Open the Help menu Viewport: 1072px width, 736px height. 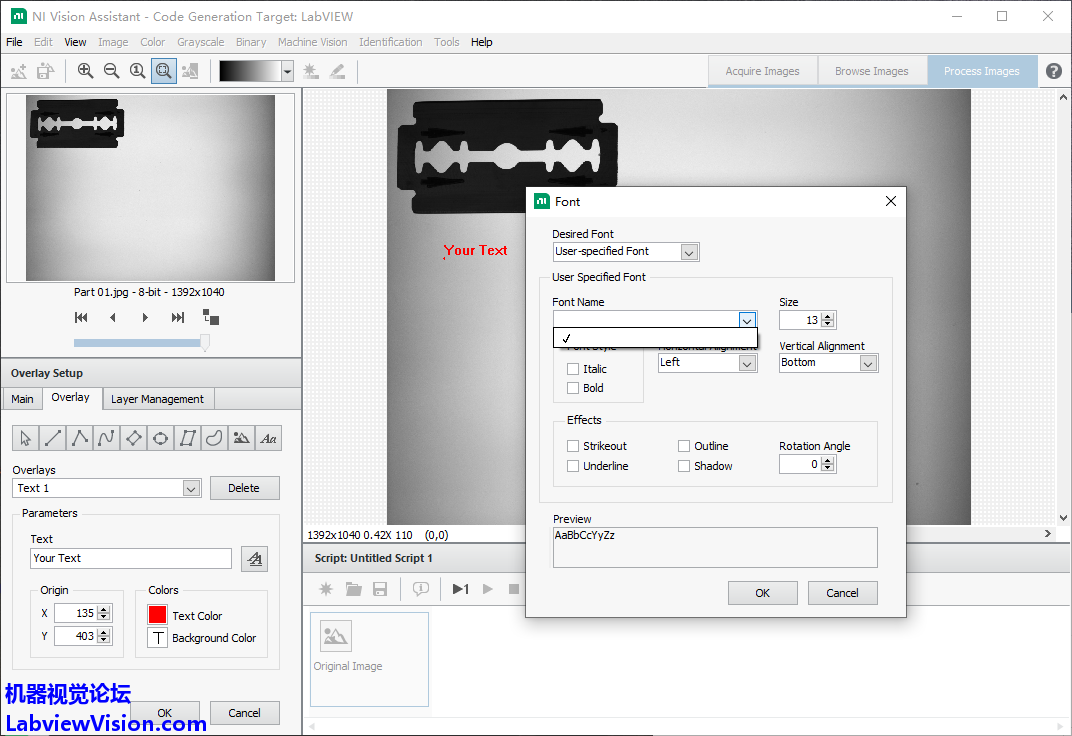(481, 42)
